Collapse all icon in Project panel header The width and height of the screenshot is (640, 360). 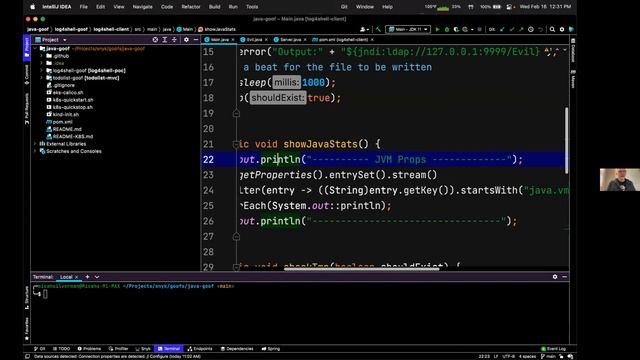[x=174, y=40]
